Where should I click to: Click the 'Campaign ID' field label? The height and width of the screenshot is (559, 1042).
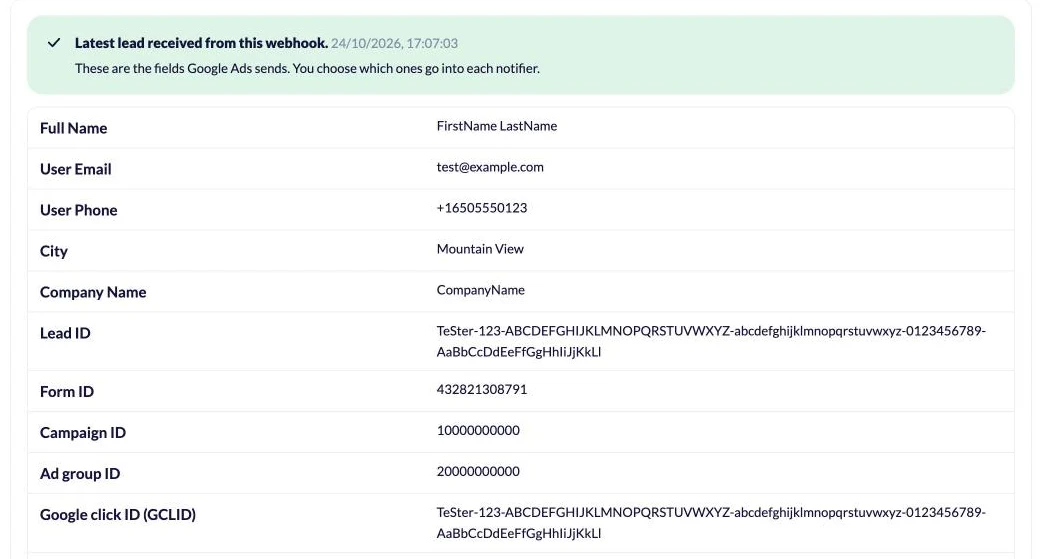tap(82, 433)
